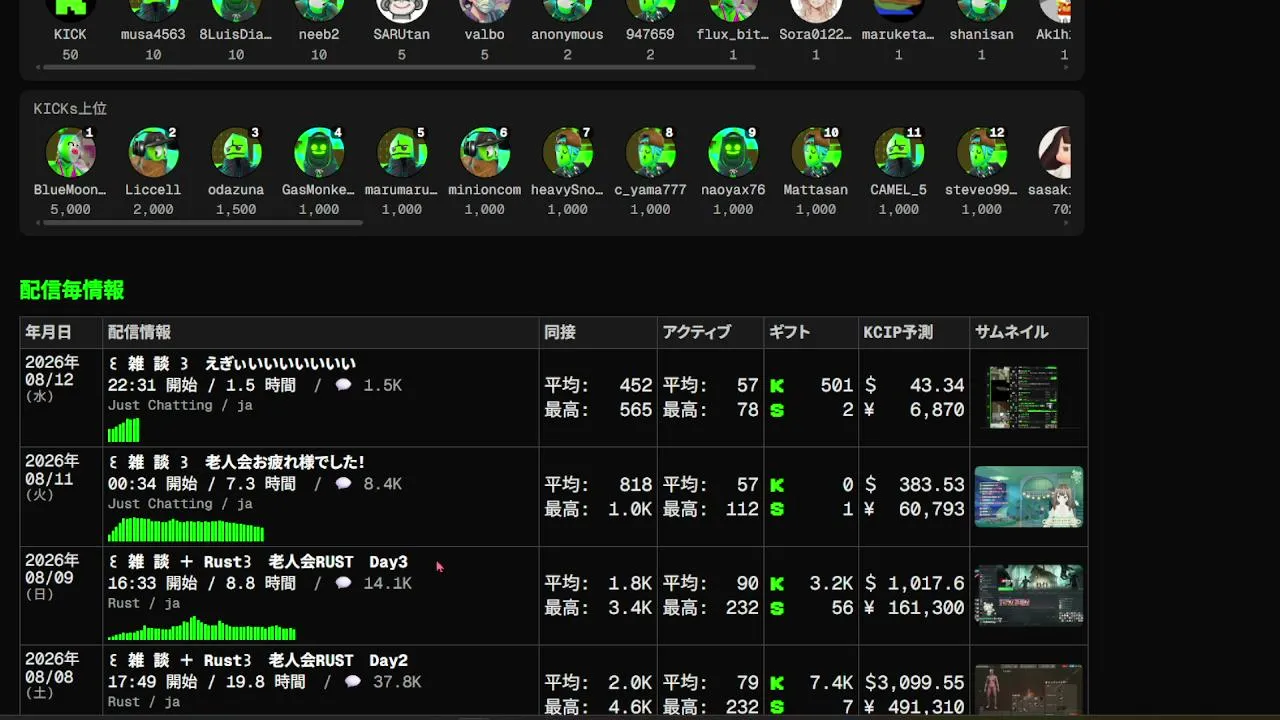Open odazuna's avatar ranked third

click(237, 153)
